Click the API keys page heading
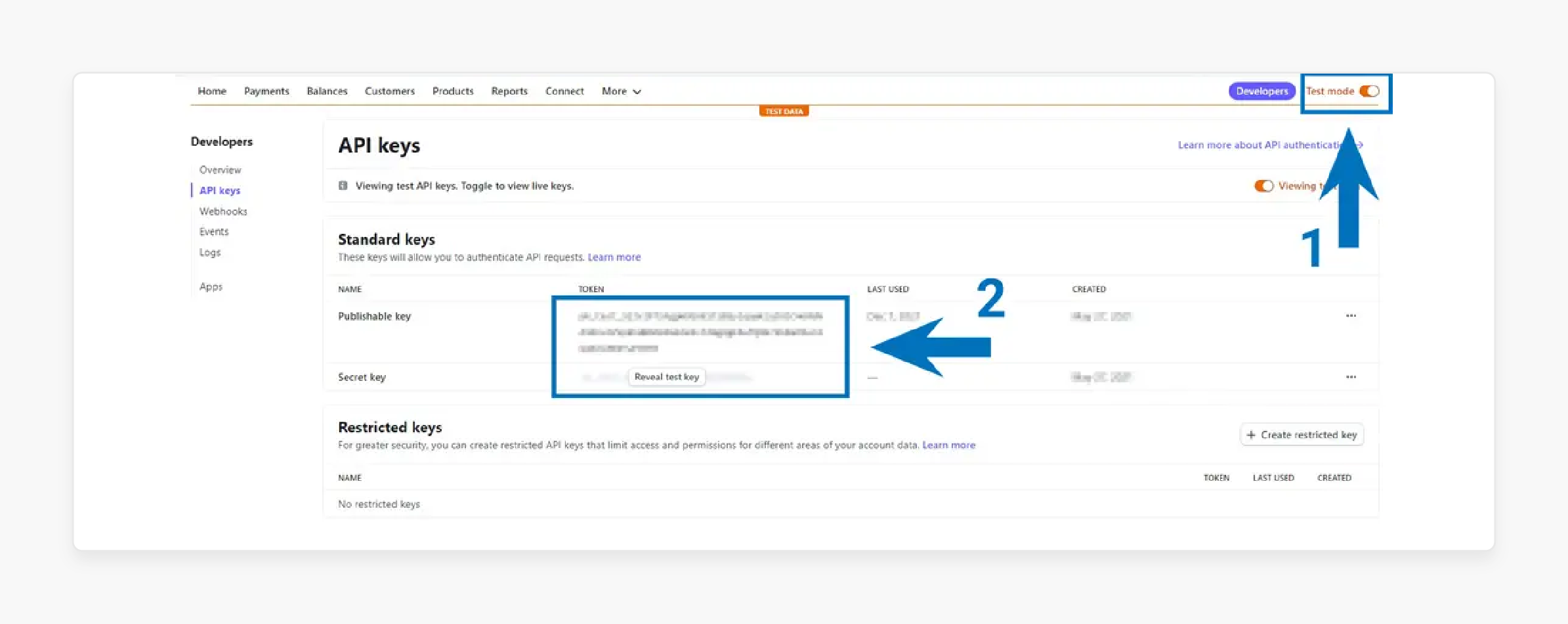The image size is (1568, 624). click(379, 146)
